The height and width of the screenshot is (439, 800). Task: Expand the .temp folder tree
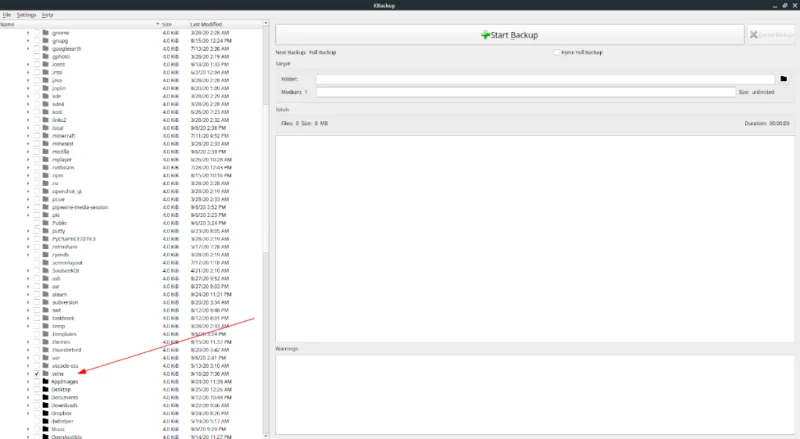pos(28,326)
